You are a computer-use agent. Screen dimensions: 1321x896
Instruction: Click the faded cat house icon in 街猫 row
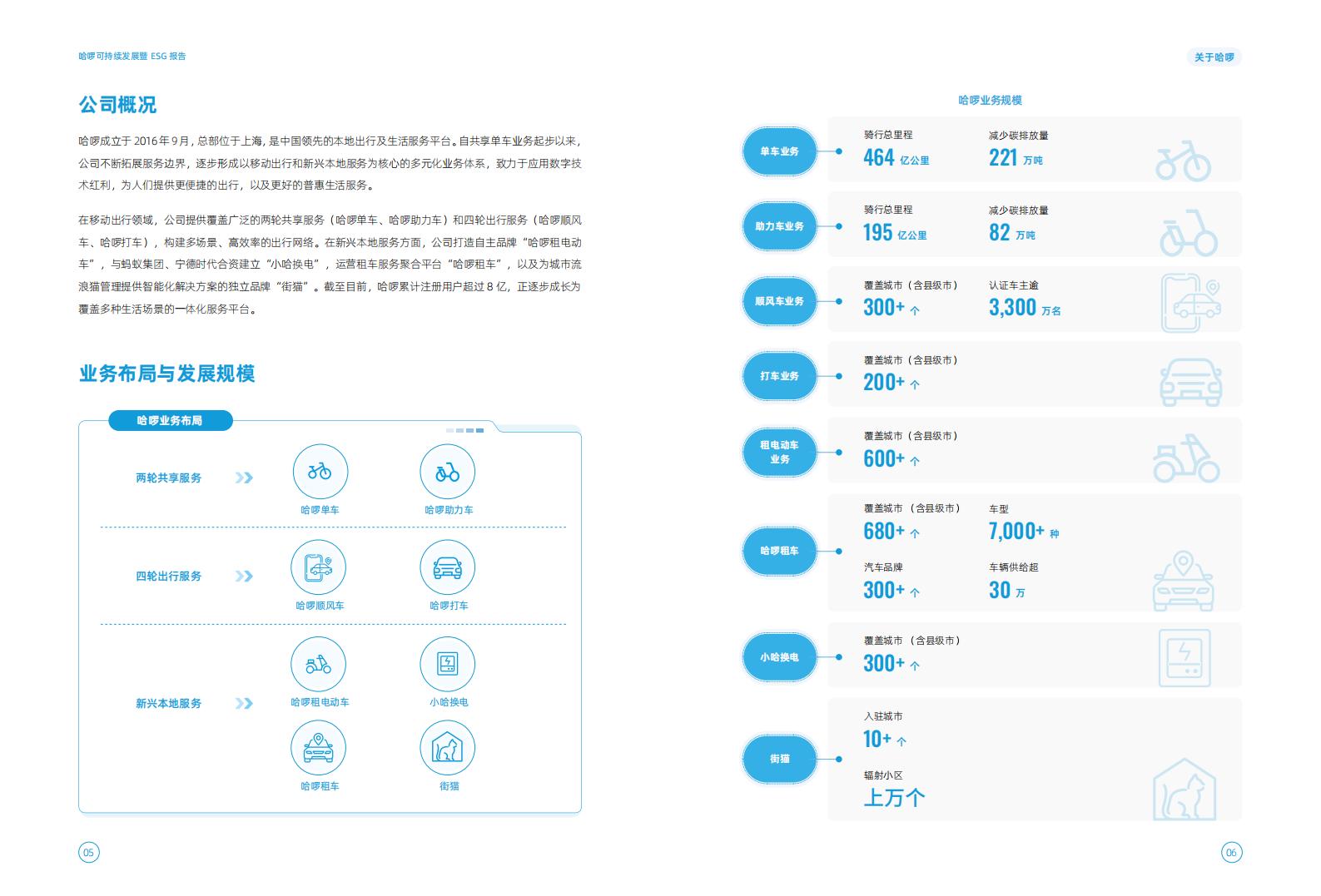(x=1184, y=789)
